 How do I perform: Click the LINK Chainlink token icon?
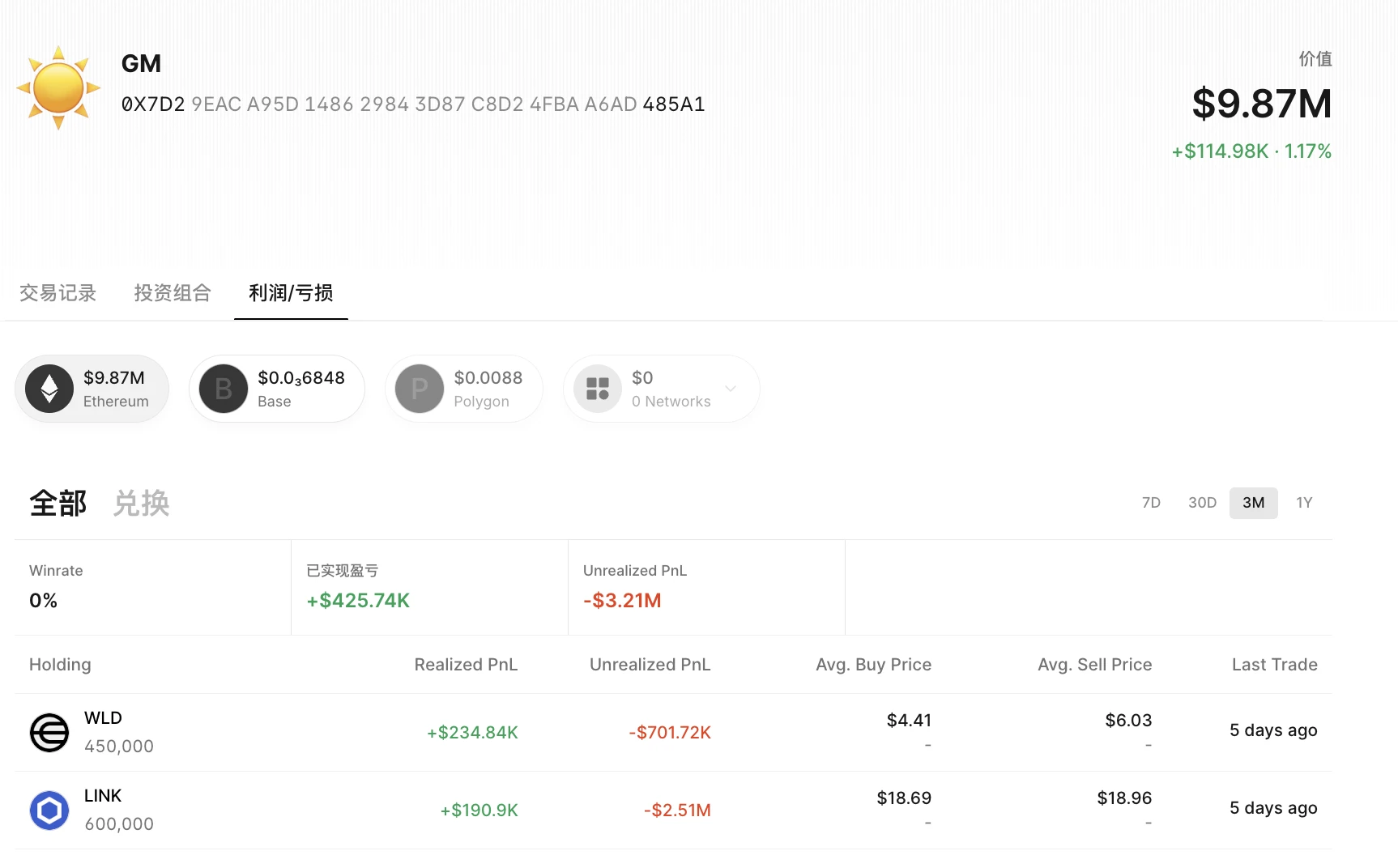(49, 811)
